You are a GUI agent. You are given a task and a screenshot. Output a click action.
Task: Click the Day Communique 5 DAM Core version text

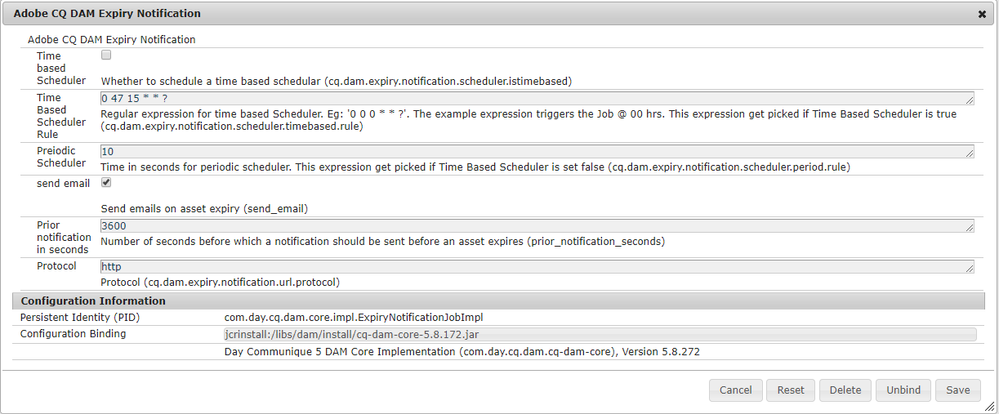coord(462,352)
